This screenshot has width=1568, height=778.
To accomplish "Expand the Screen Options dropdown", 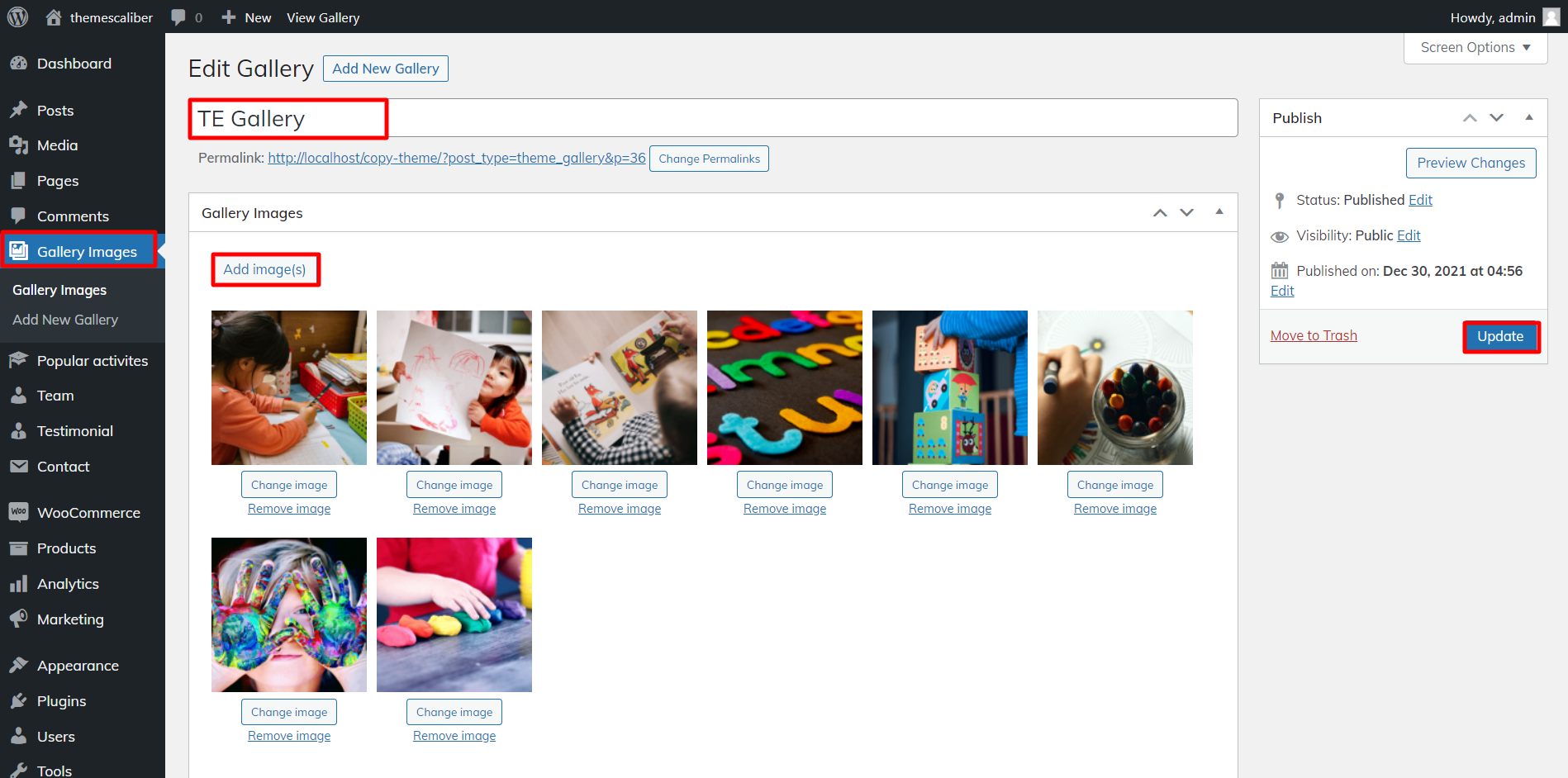I will point(1475,48).
